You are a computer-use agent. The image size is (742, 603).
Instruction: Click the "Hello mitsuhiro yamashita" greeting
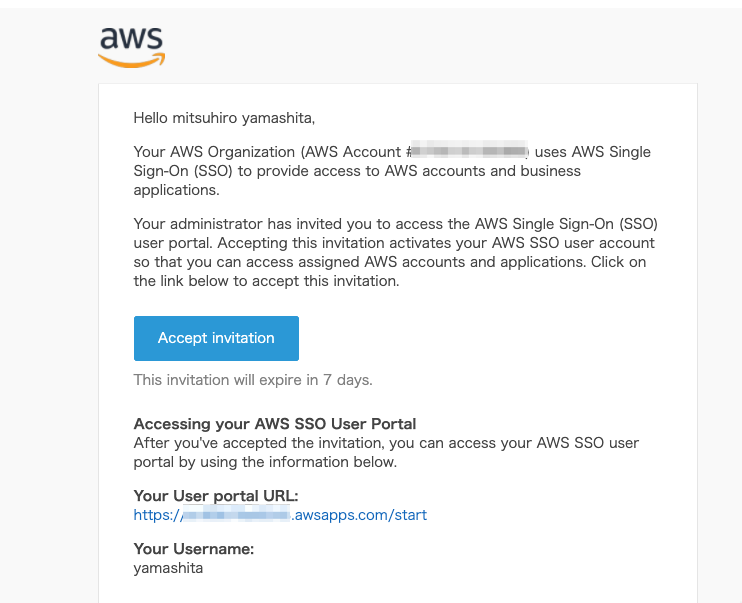[x=224, y=118]
